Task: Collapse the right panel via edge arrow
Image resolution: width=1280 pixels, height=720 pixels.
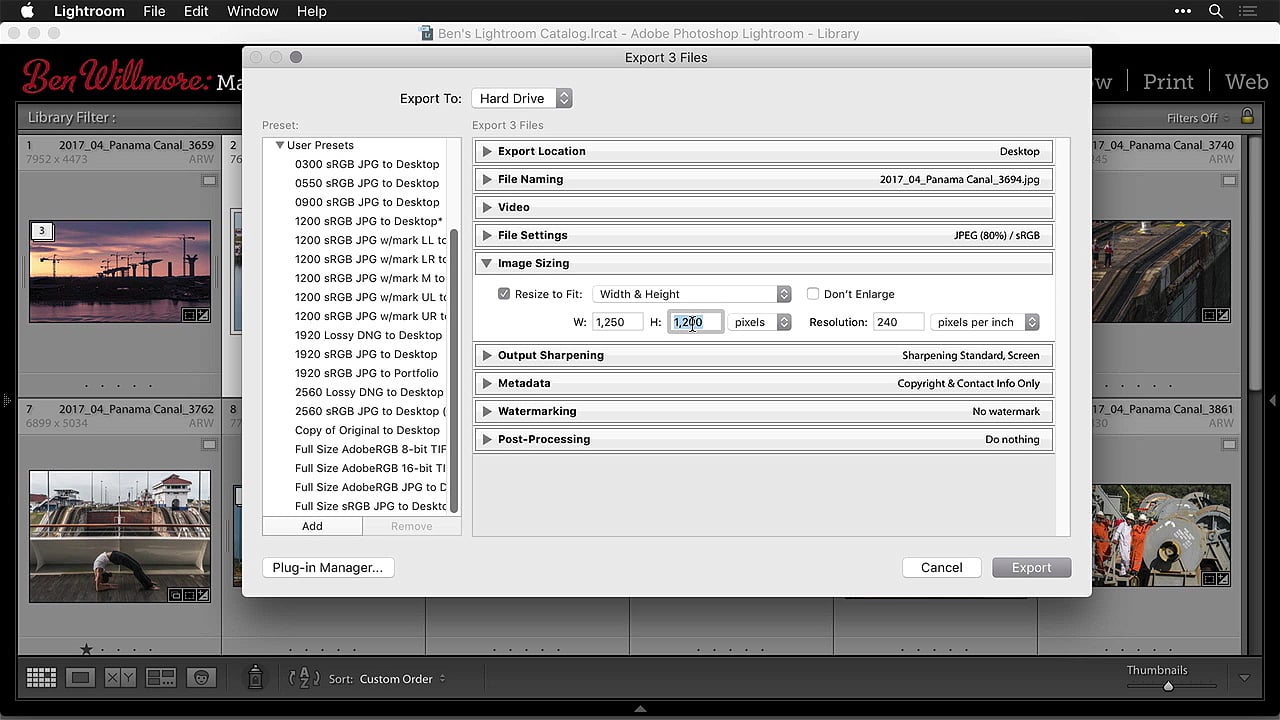Action: click(x=1273, y=400)
